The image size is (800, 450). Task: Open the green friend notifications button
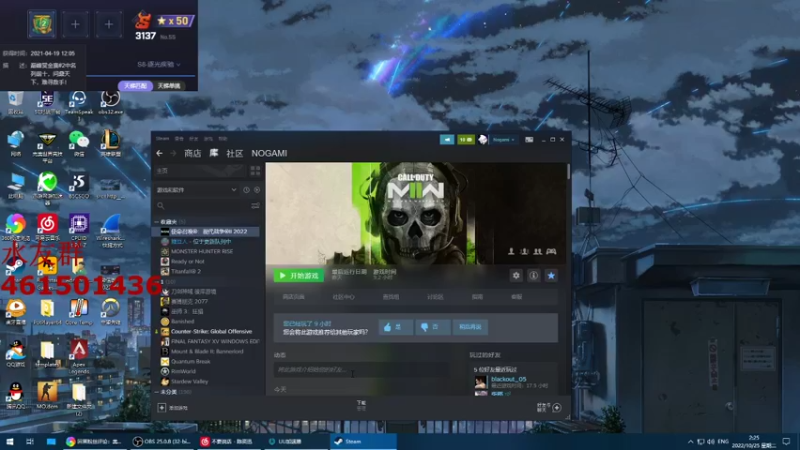point(465,139)
